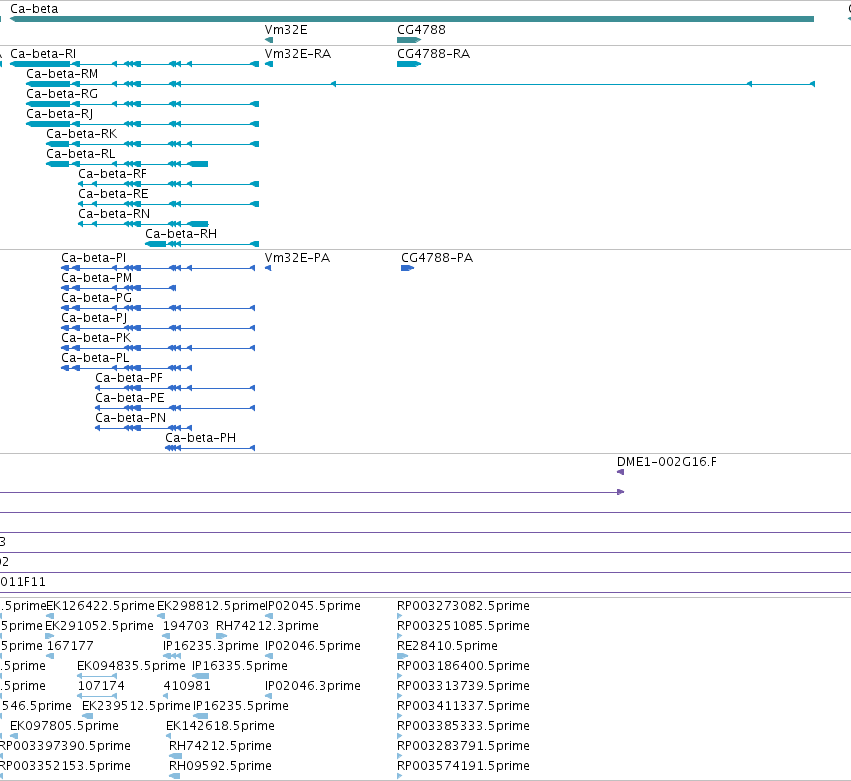Viewport: 851px width, 781px height.
Task: Select EST IP02045.5prime
Action: tap(313, 606)
